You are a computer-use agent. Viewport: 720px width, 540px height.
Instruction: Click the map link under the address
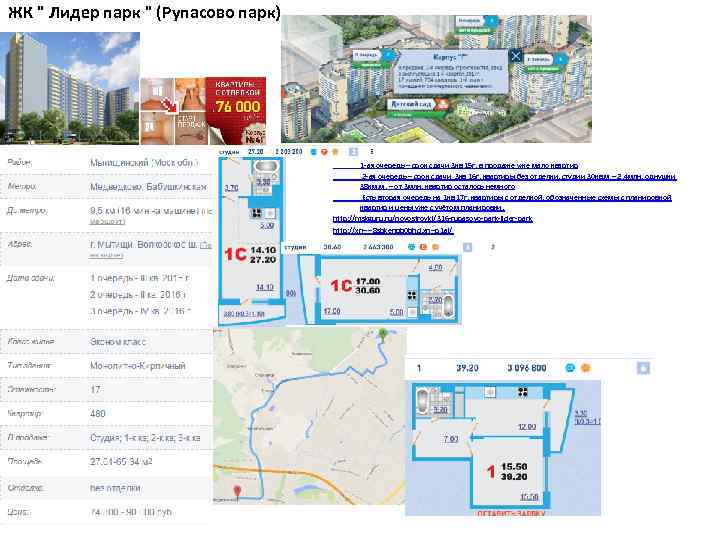107,255
